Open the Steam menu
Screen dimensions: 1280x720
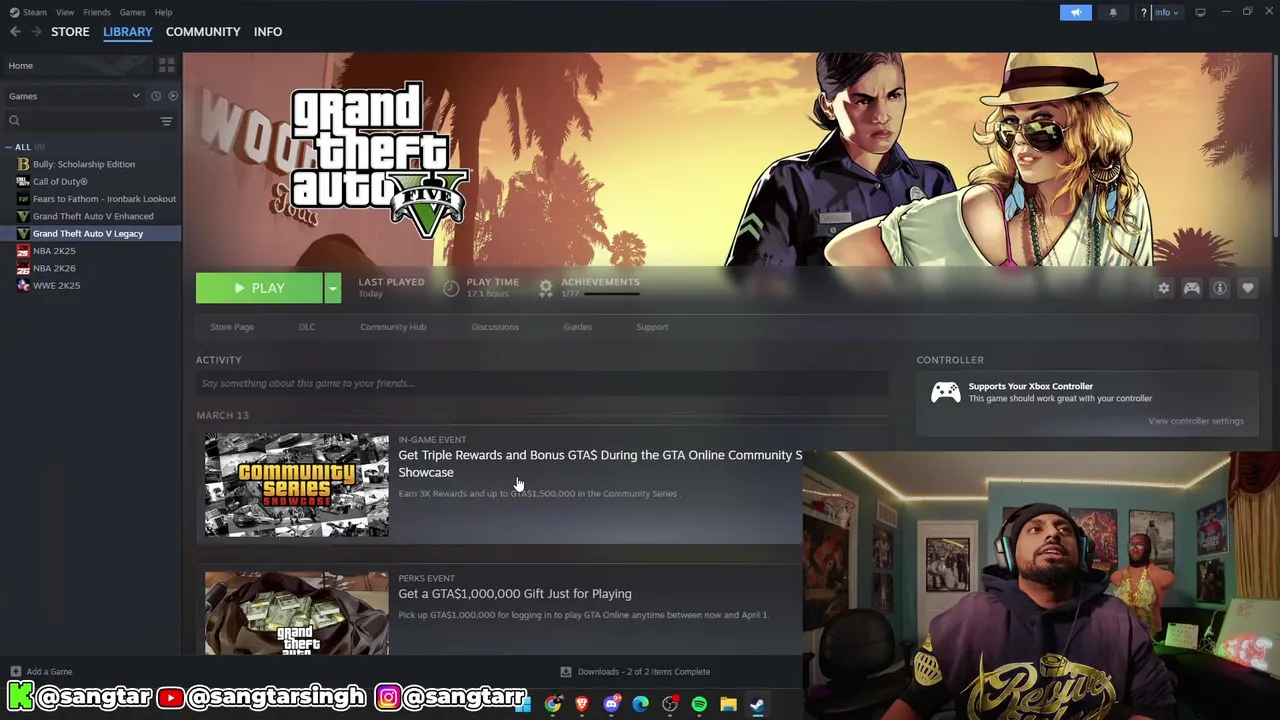click(29, 12)
